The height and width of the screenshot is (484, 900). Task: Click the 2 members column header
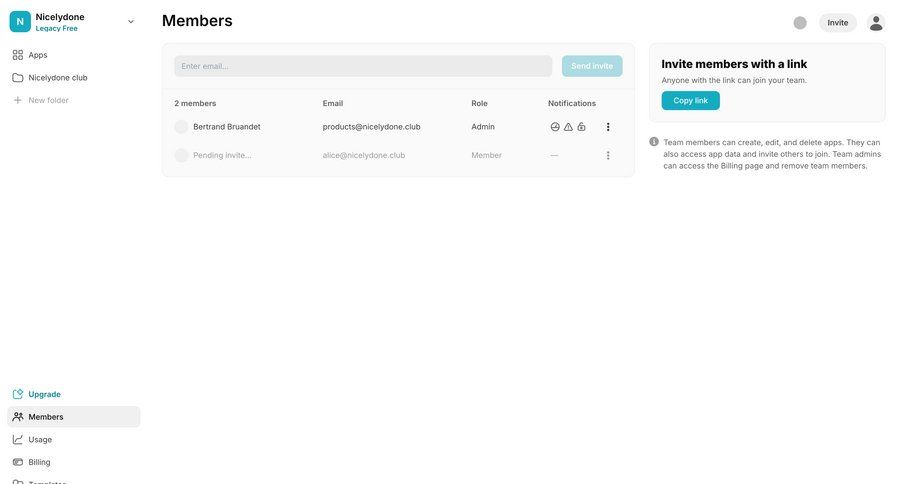[195, 103]
